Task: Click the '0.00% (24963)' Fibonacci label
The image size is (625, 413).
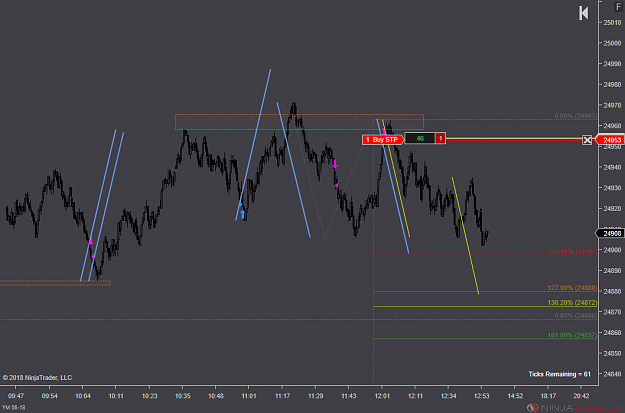Action: click(x=576, y=116)
